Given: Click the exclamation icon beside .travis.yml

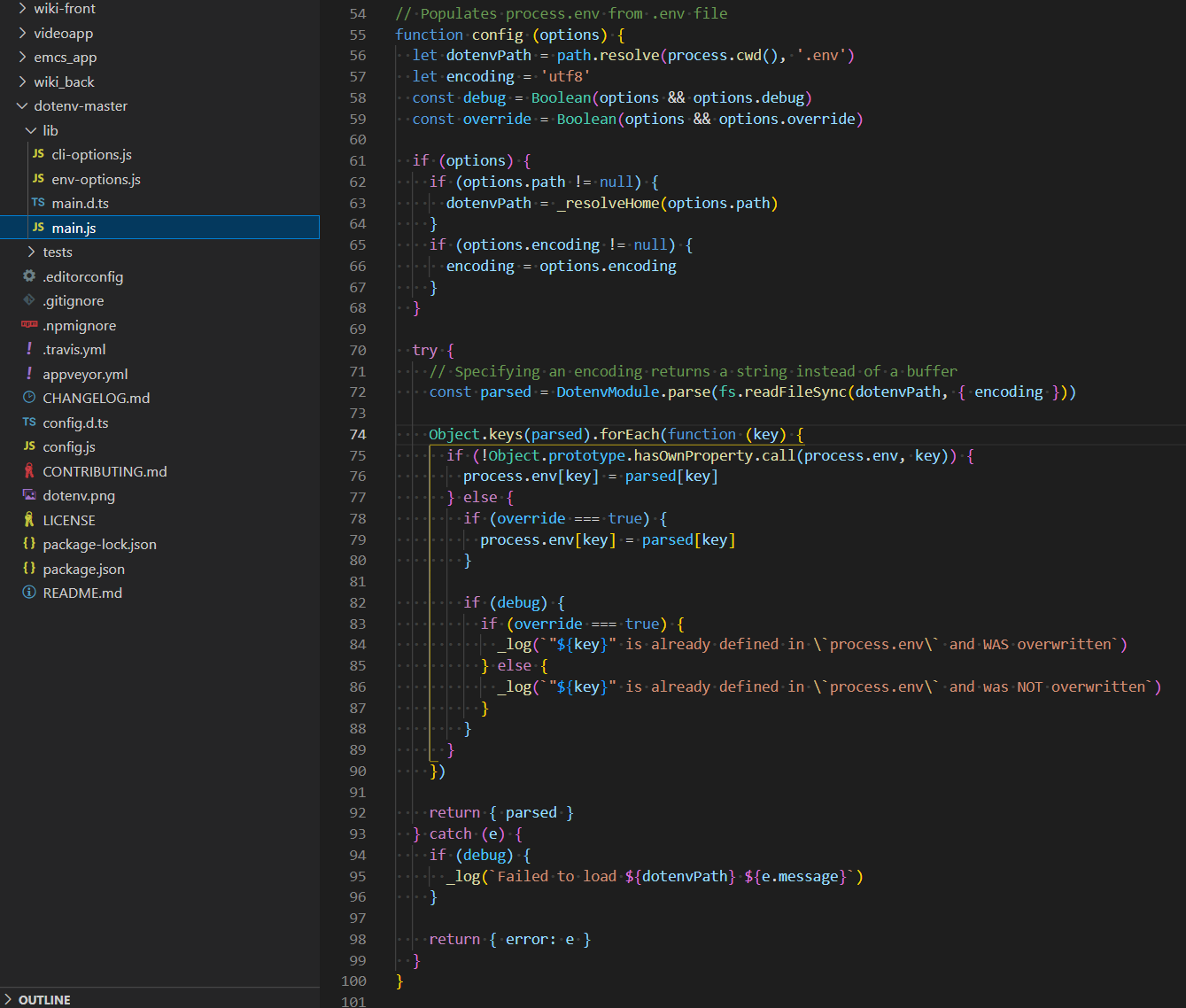Looking at the screenshot, I should coord(29,349).
